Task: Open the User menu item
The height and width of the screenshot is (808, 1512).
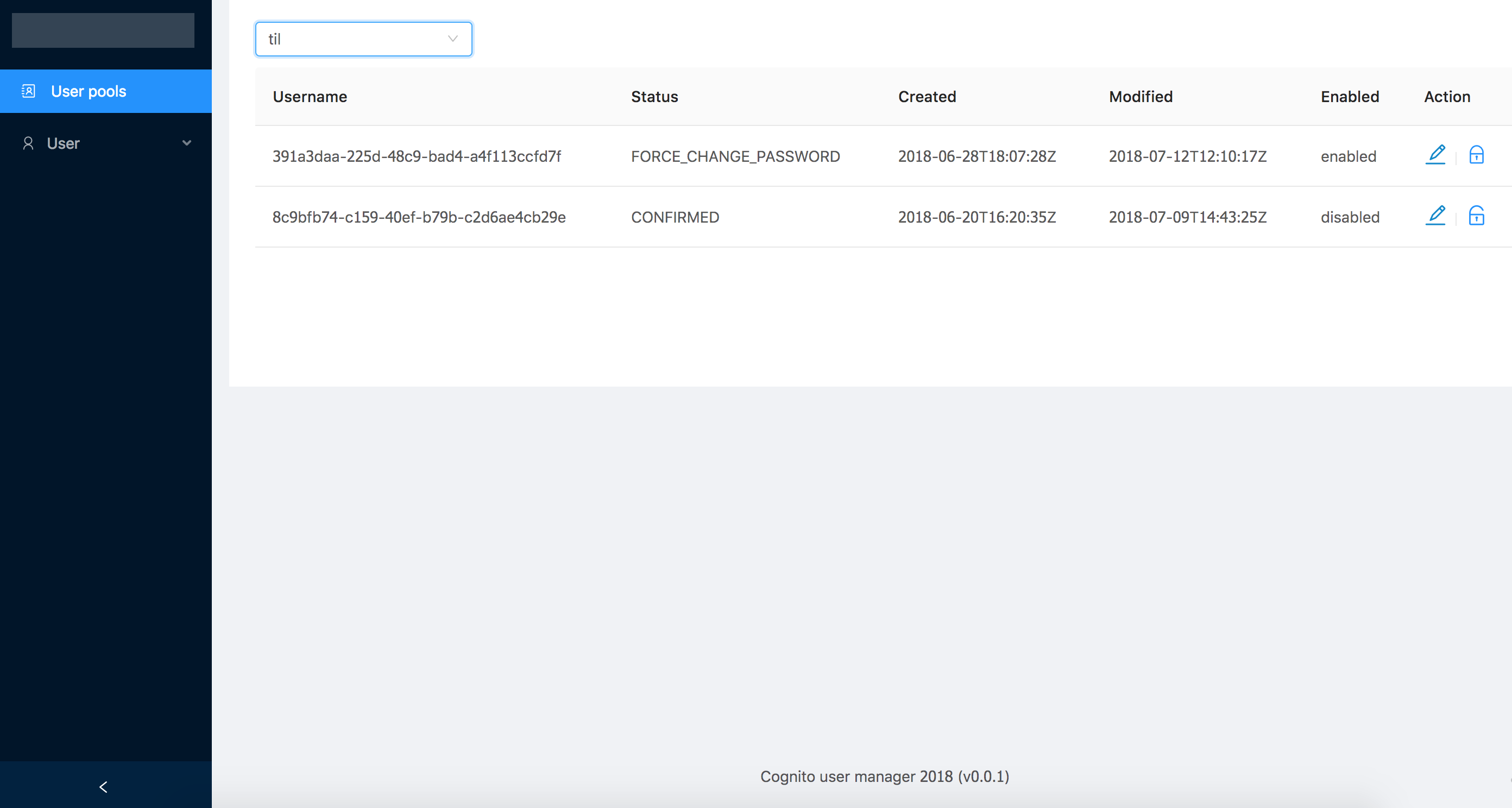Action: click(x=64, y=144)
